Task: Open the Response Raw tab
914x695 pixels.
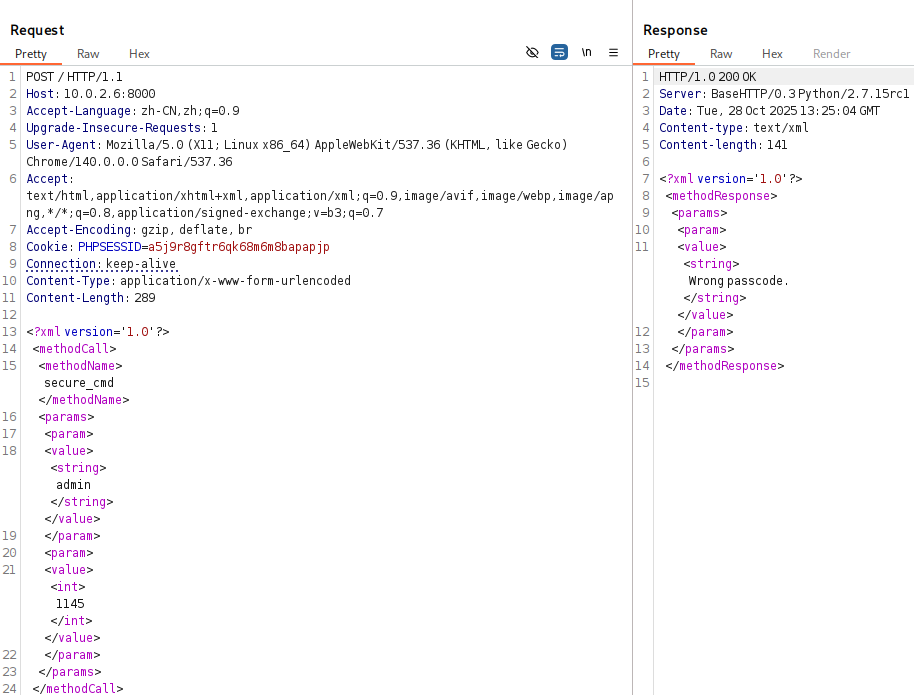Action: tap(721, 54)
